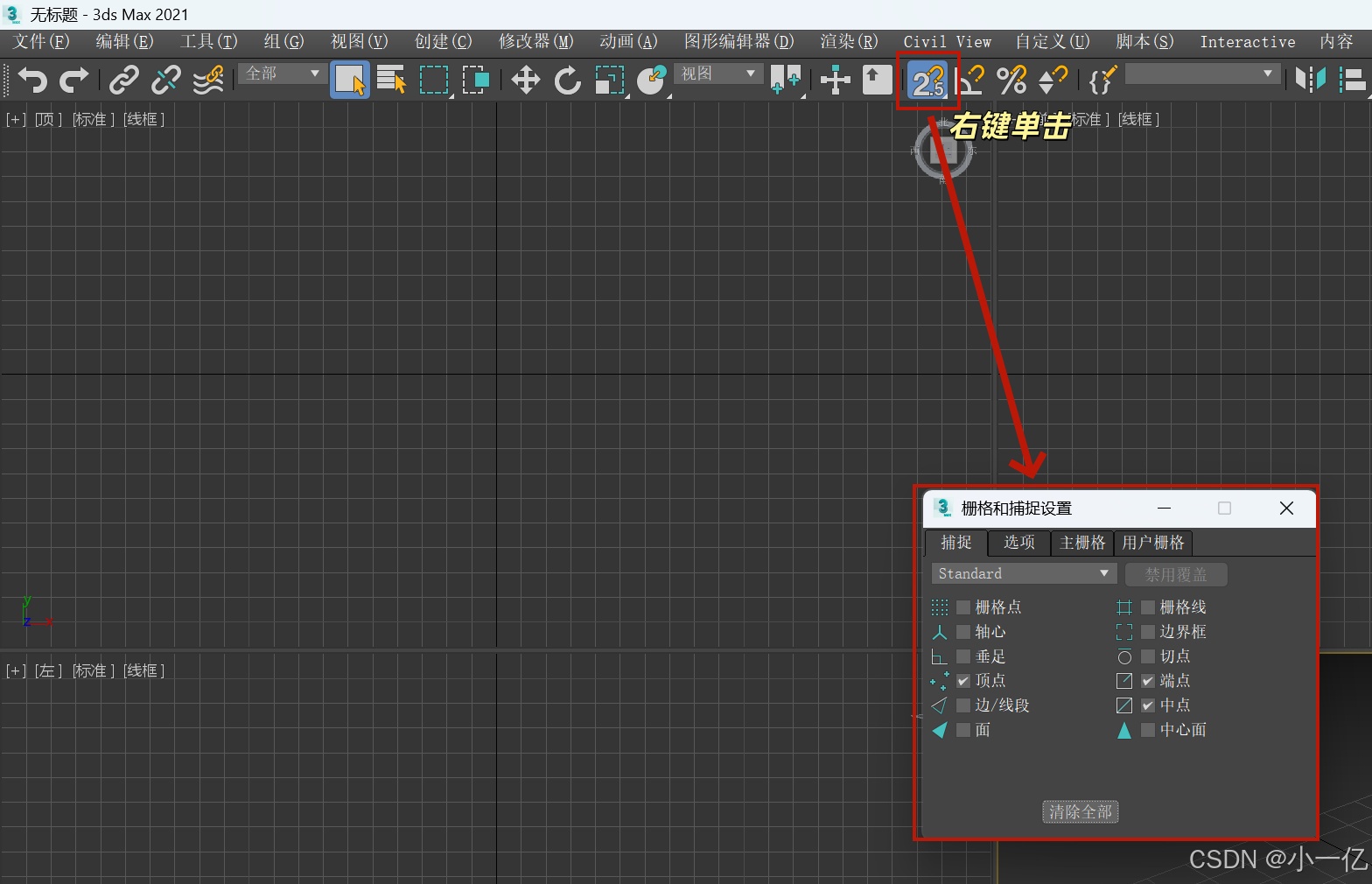Open the Interactive menu
The image size is (1372, 884).
coord(1247,41)
